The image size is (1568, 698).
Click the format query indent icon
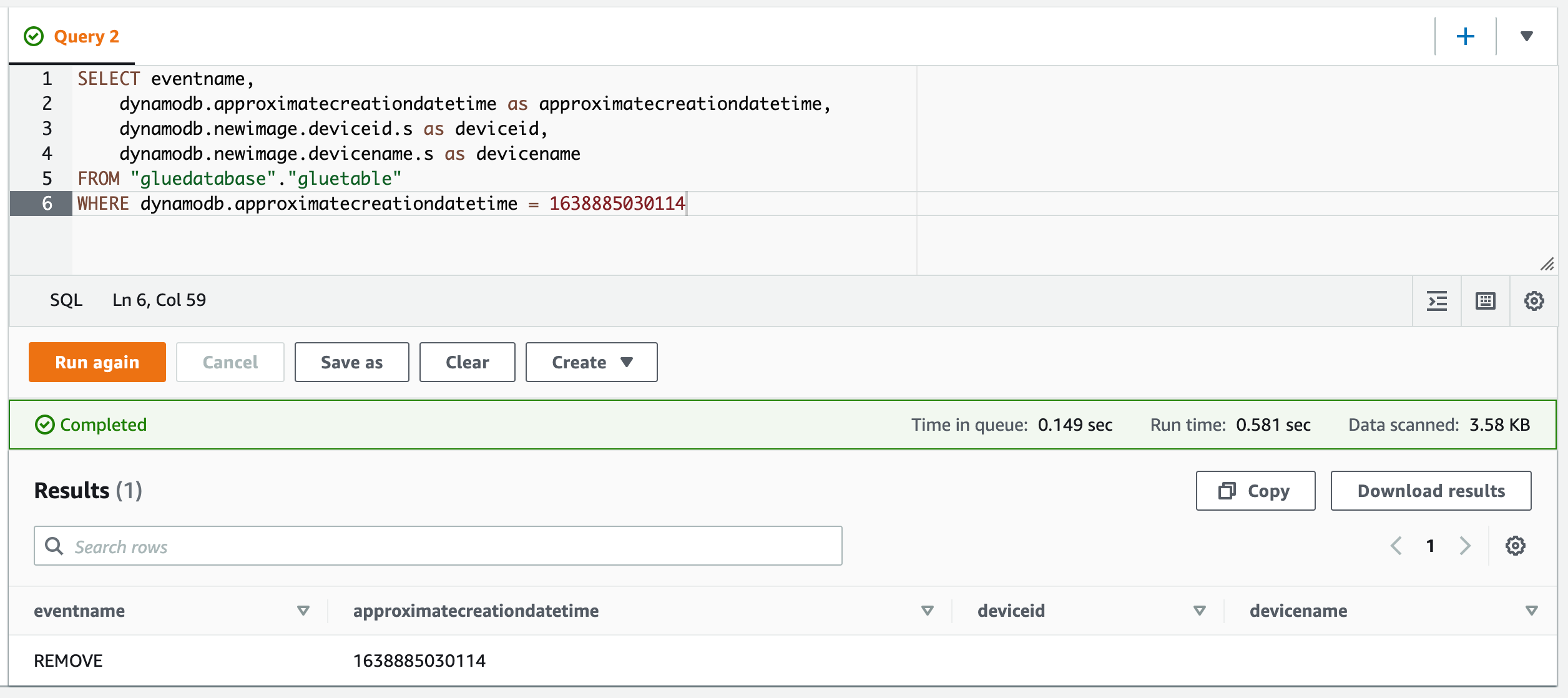1437,301
